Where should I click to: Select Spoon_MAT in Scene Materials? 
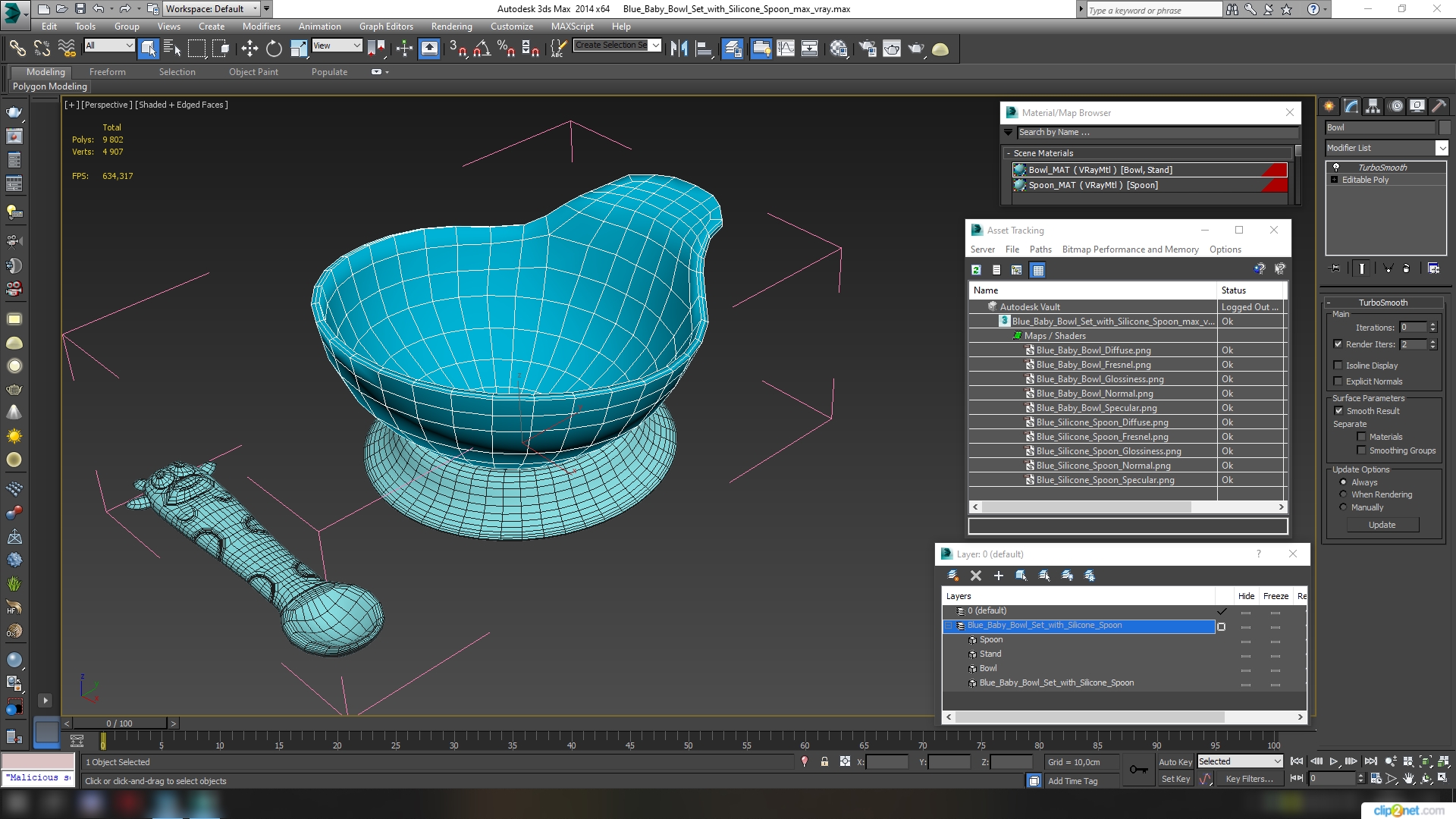[x=1150, y=185]
